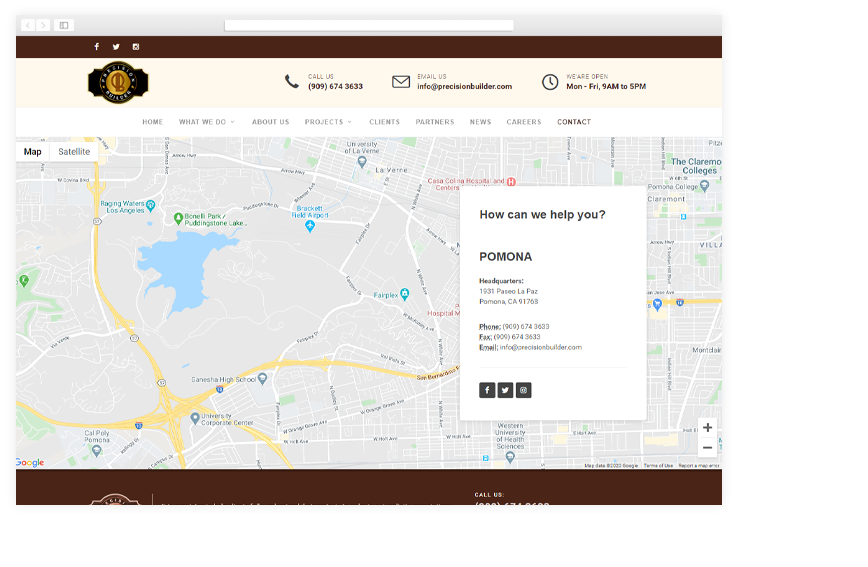Expand the What We Do menu arrow

point(232,122)
